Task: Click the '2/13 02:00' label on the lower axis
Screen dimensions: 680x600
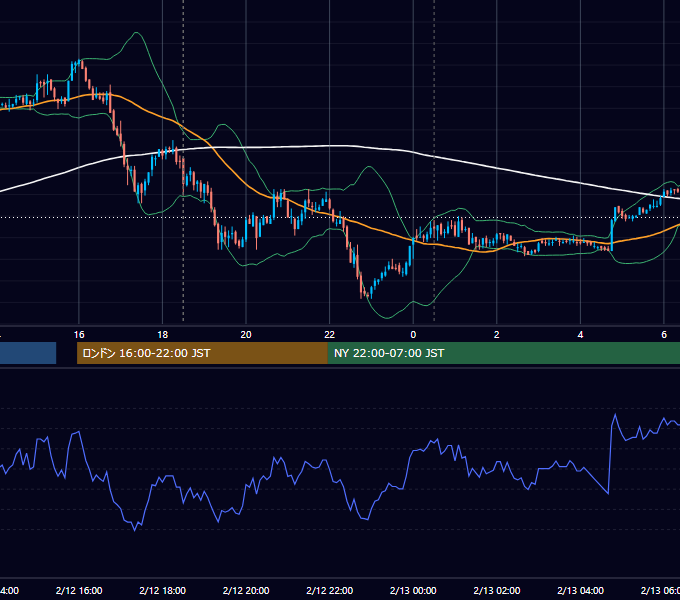Action: coord(497,590)
